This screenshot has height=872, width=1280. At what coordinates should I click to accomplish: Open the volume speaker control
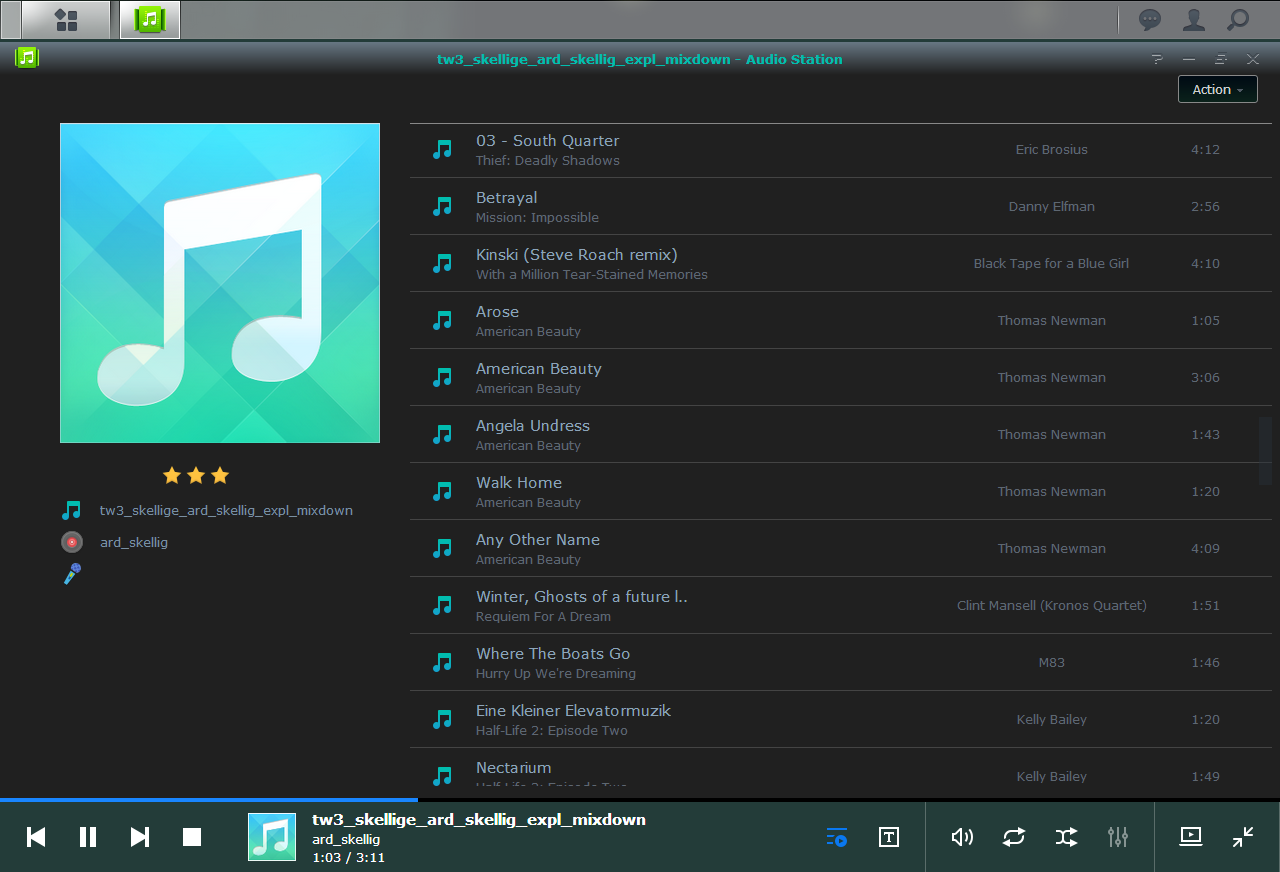962,837
